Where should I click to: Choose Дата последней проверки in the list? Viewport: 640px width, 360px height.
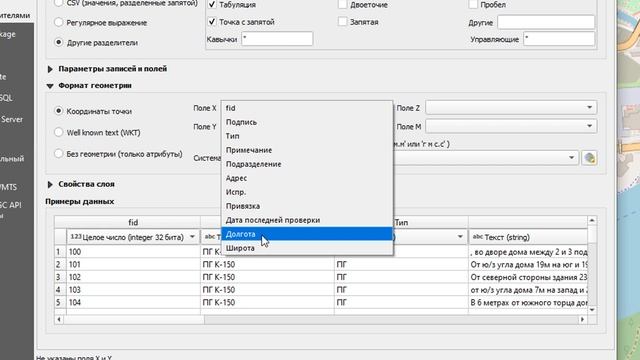307,220
